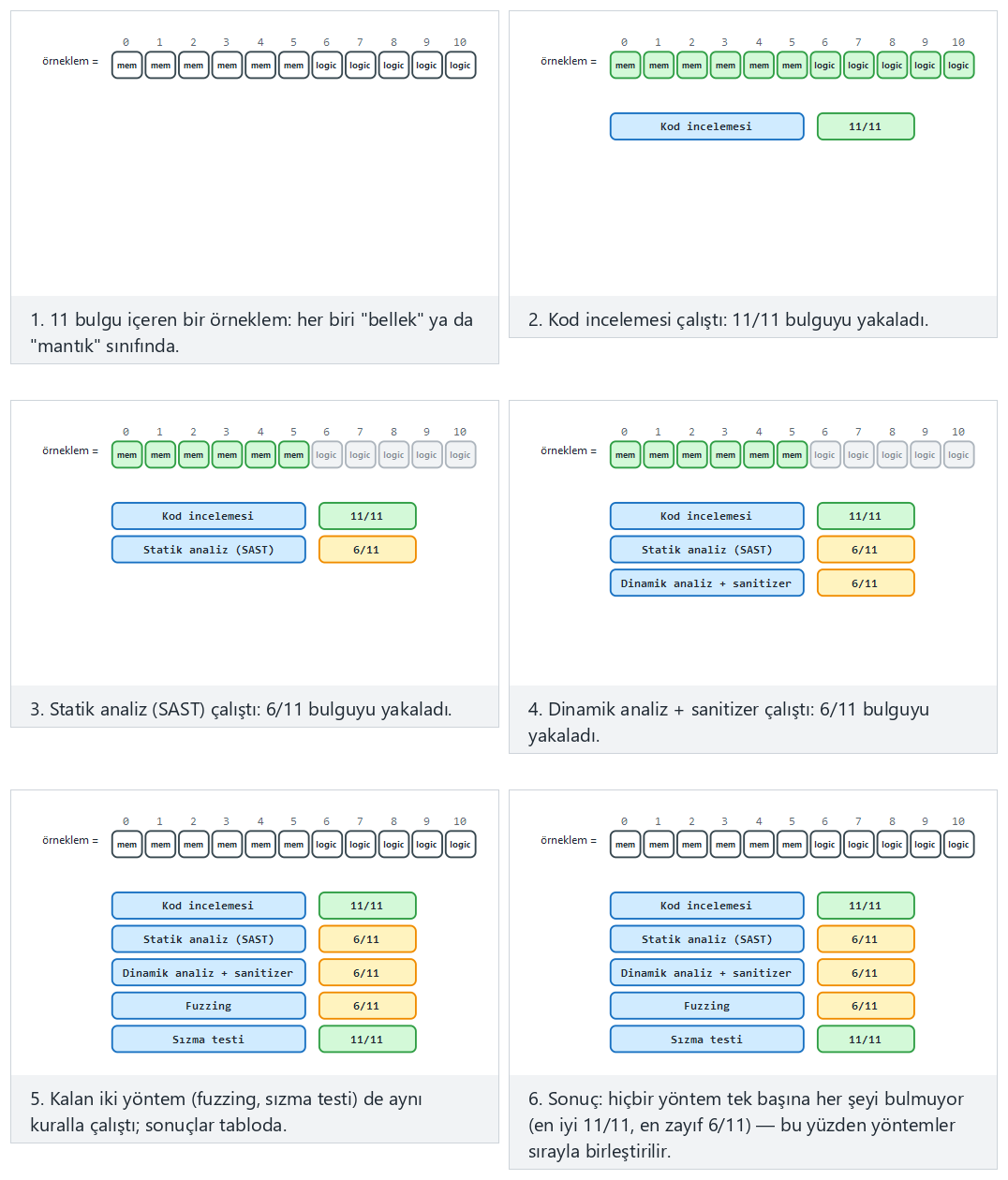The image size is (1008, 1180).
Task: Click the 11/11 result beside 'Sızma testi' in panel 5
Action: coord(367,1040)
